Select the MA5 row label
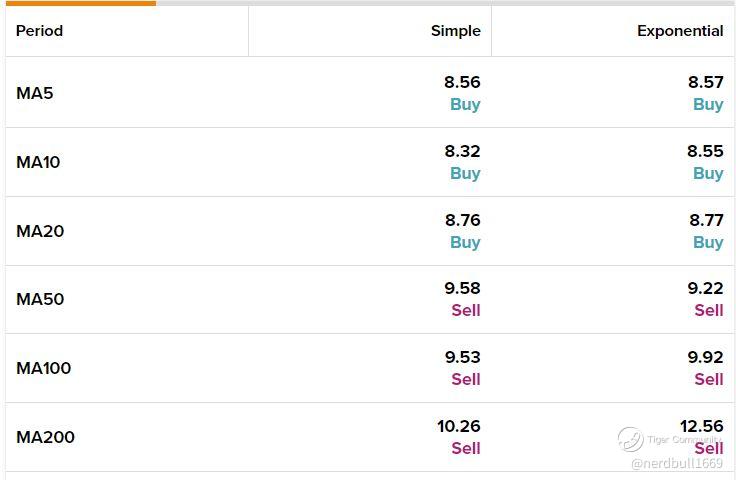 point(35,93)
